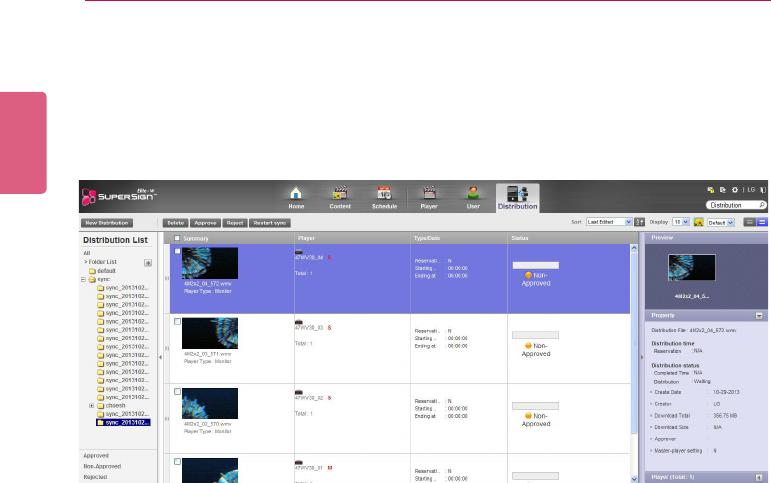Screen dimensions: 771x483
Task: Click the 4M2x2_04_572.wmv progress bar
Action: (x=535, y=265)
